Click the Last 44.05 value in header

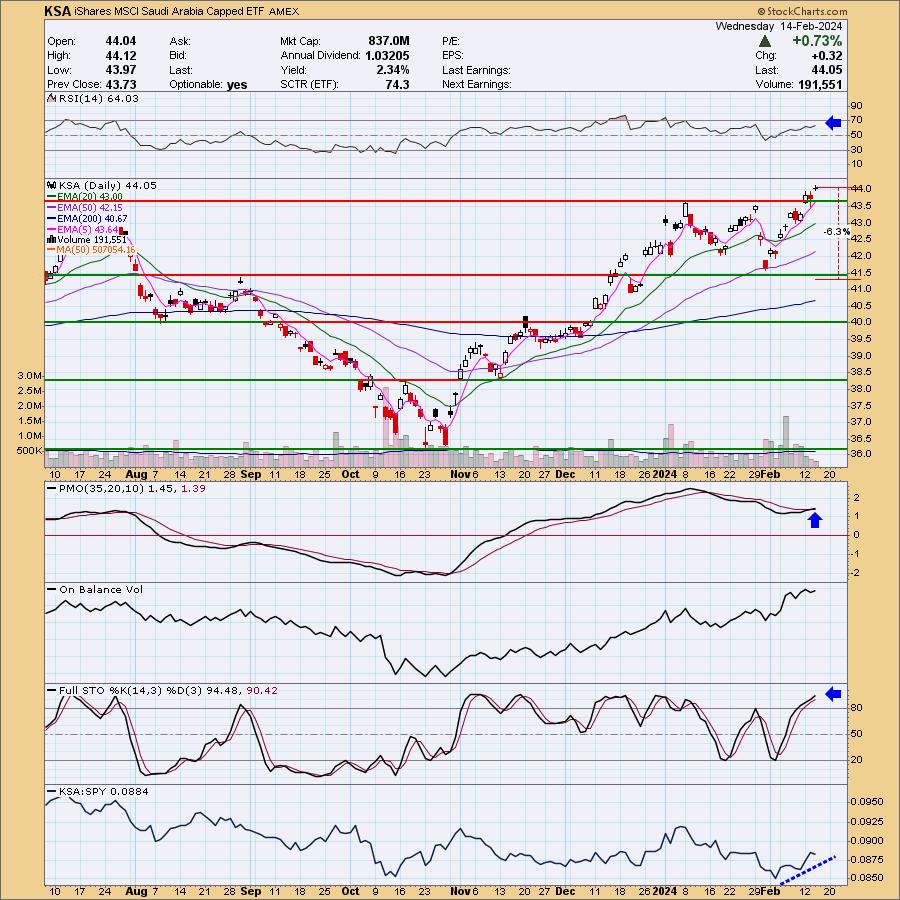[x=827, y=70]
